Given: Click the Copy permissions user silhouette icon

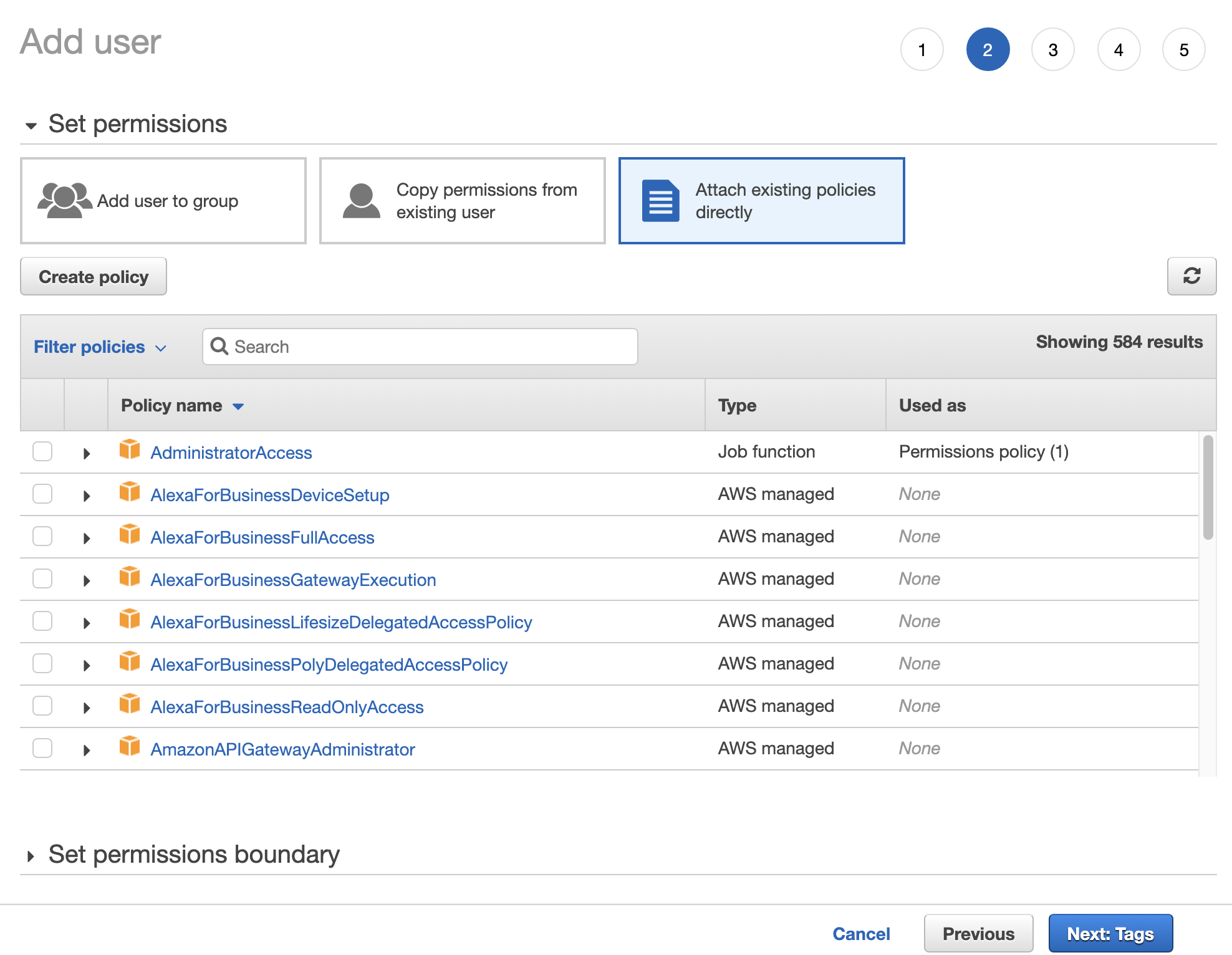Looking at the screenshot, I should pos(361,201).
